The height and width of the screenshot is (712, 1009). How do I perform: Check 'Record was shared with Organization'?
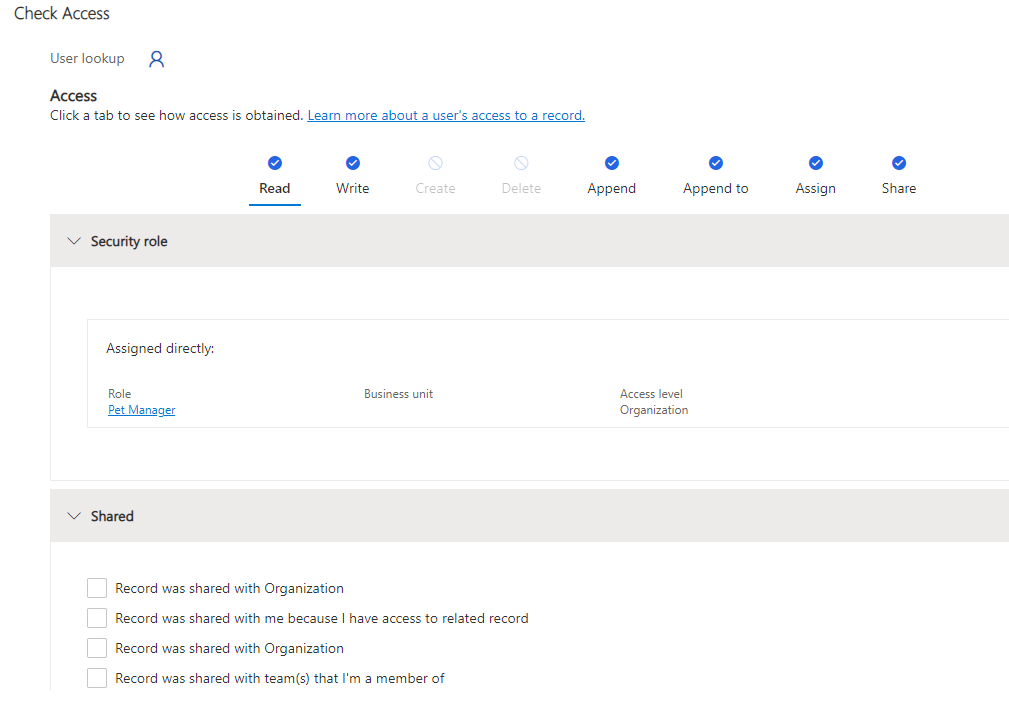[96, 588]
